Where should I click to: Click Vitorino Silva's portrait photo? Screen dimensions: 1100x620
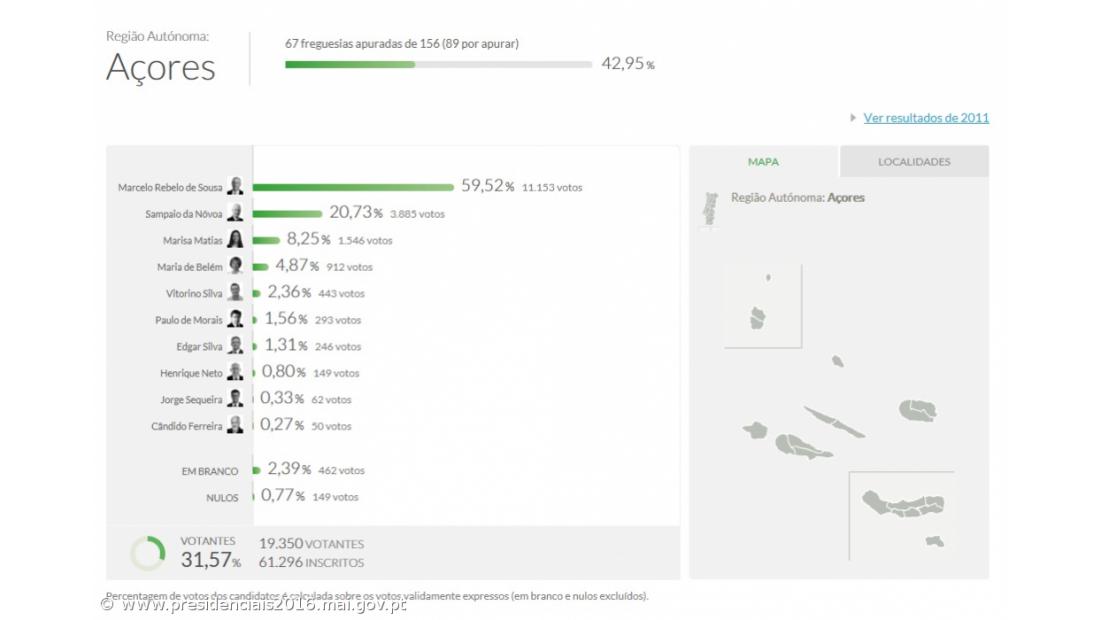click(x=235, y=293)
